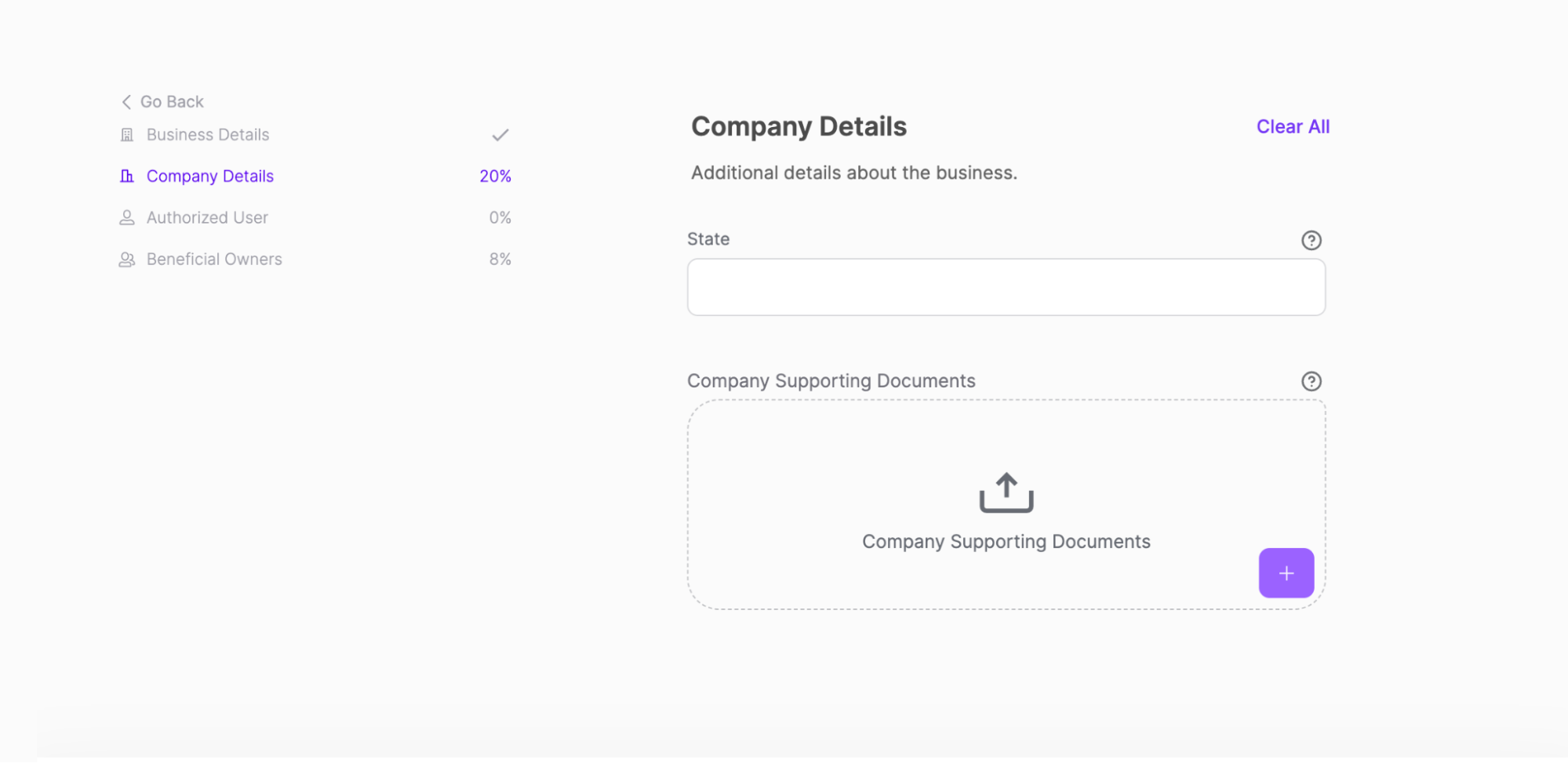Open help icon next to State field

[1311, 241]
